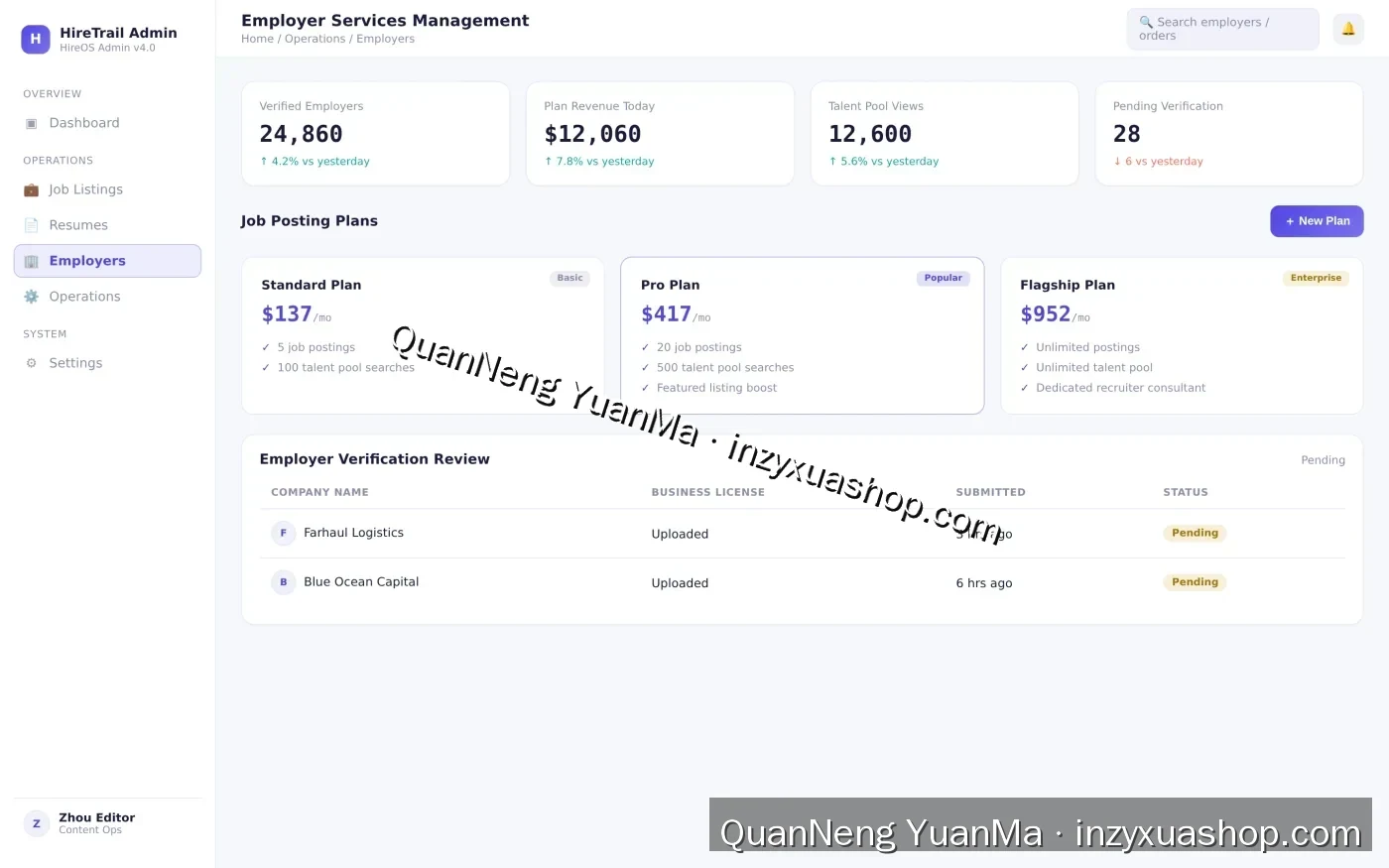Open Job Listings in the sidebar

tap(107, 189)
